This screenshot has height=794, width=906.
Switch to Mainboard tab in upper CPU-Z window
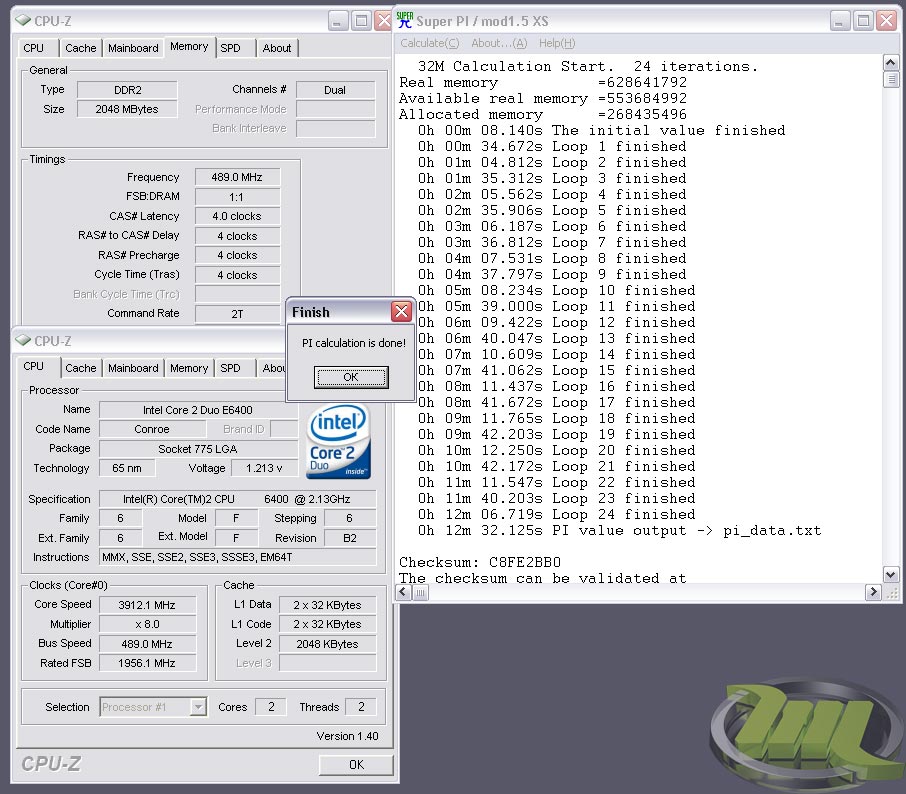[x=133, y=48]
